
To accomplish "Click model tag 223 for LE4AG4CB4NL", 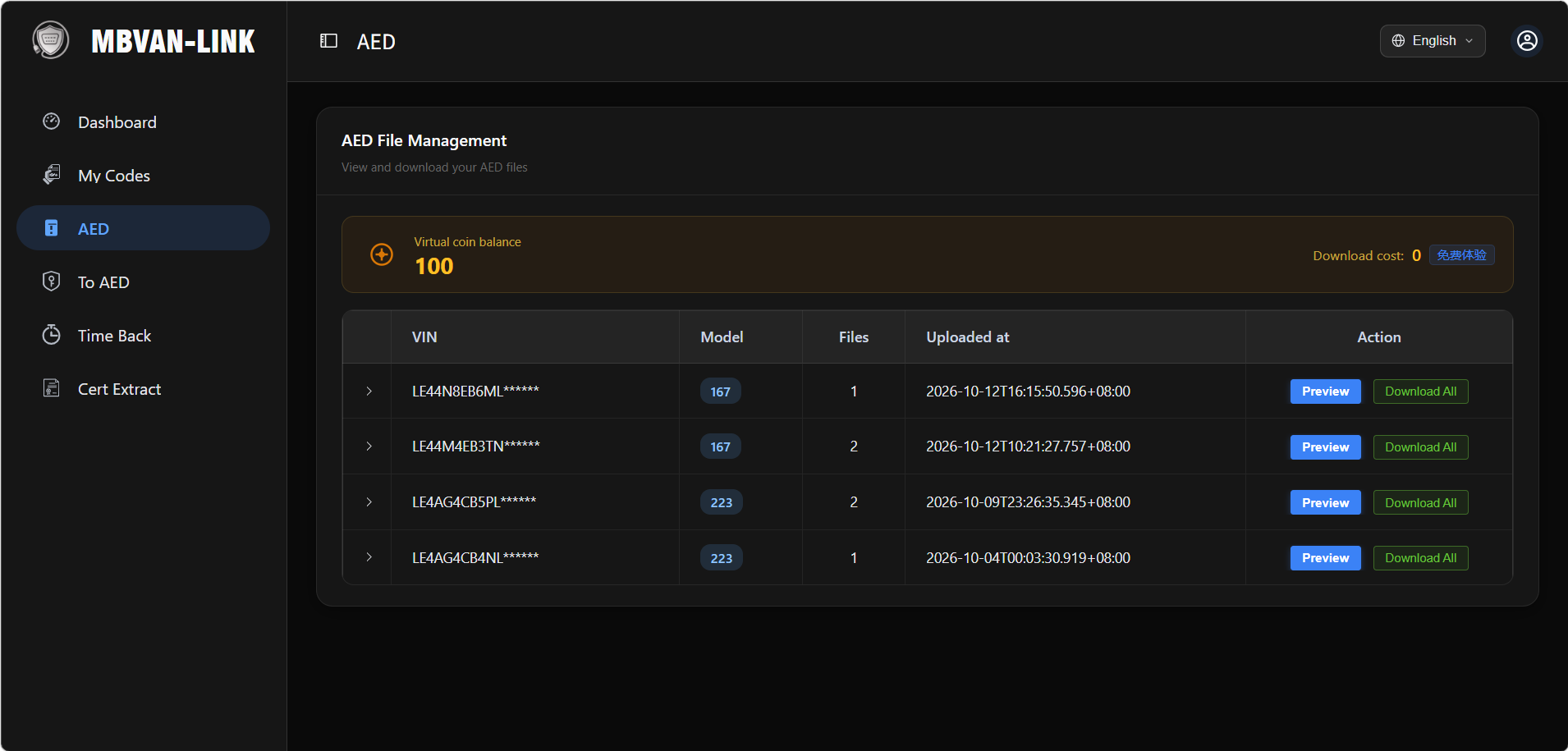I will [721, 558].
